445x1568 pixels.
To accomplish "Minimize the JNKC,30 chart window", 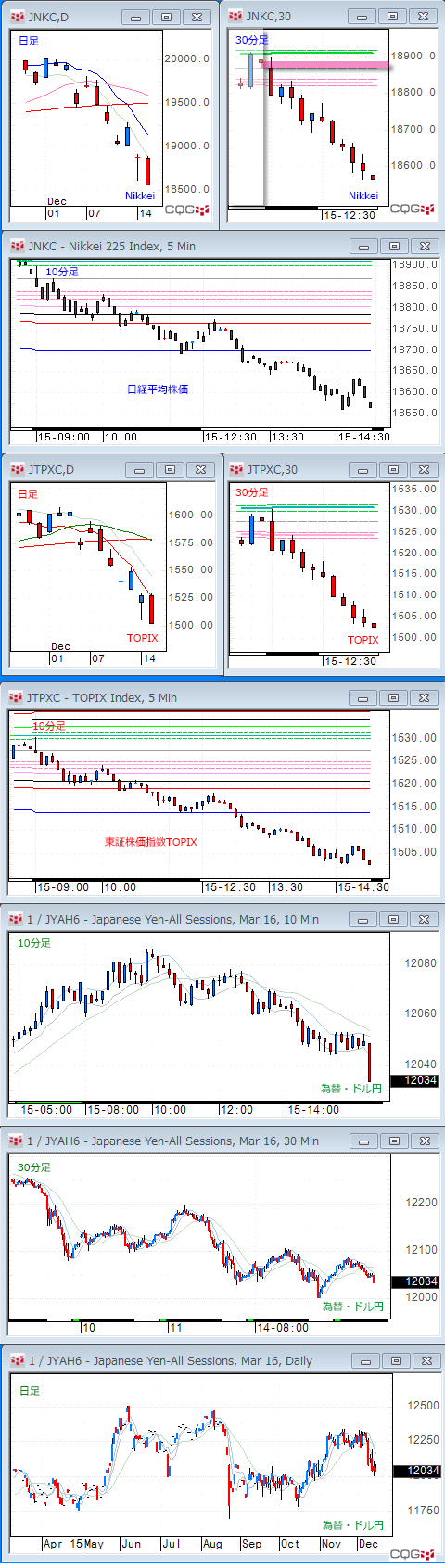I will tap(362, 16).
